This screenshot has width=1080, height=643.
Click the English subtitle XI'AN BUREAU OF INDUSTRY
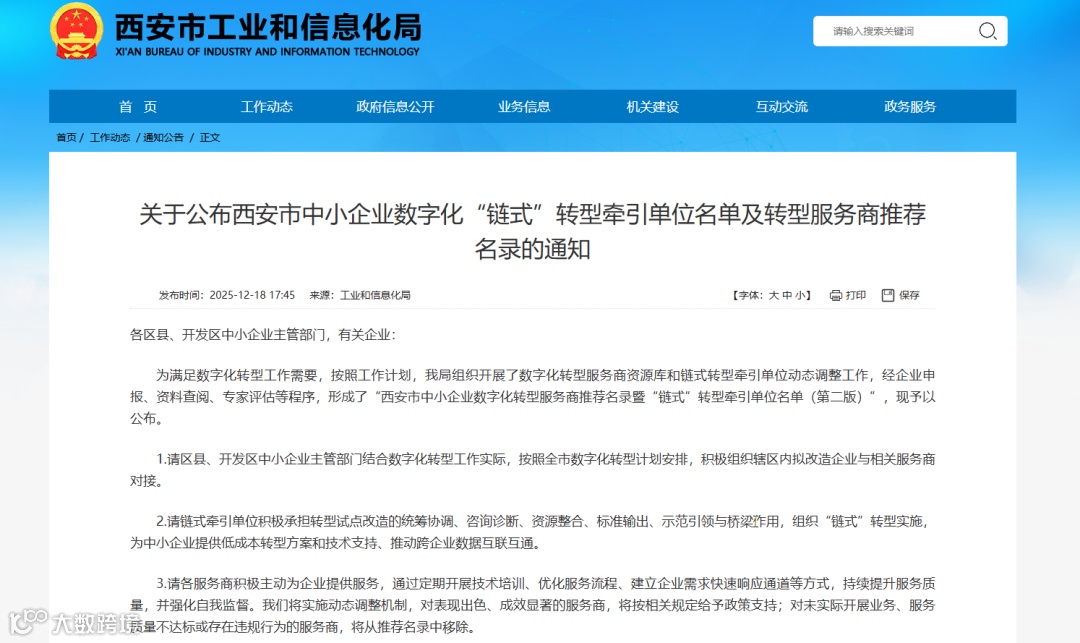click(x=267, y=52)
